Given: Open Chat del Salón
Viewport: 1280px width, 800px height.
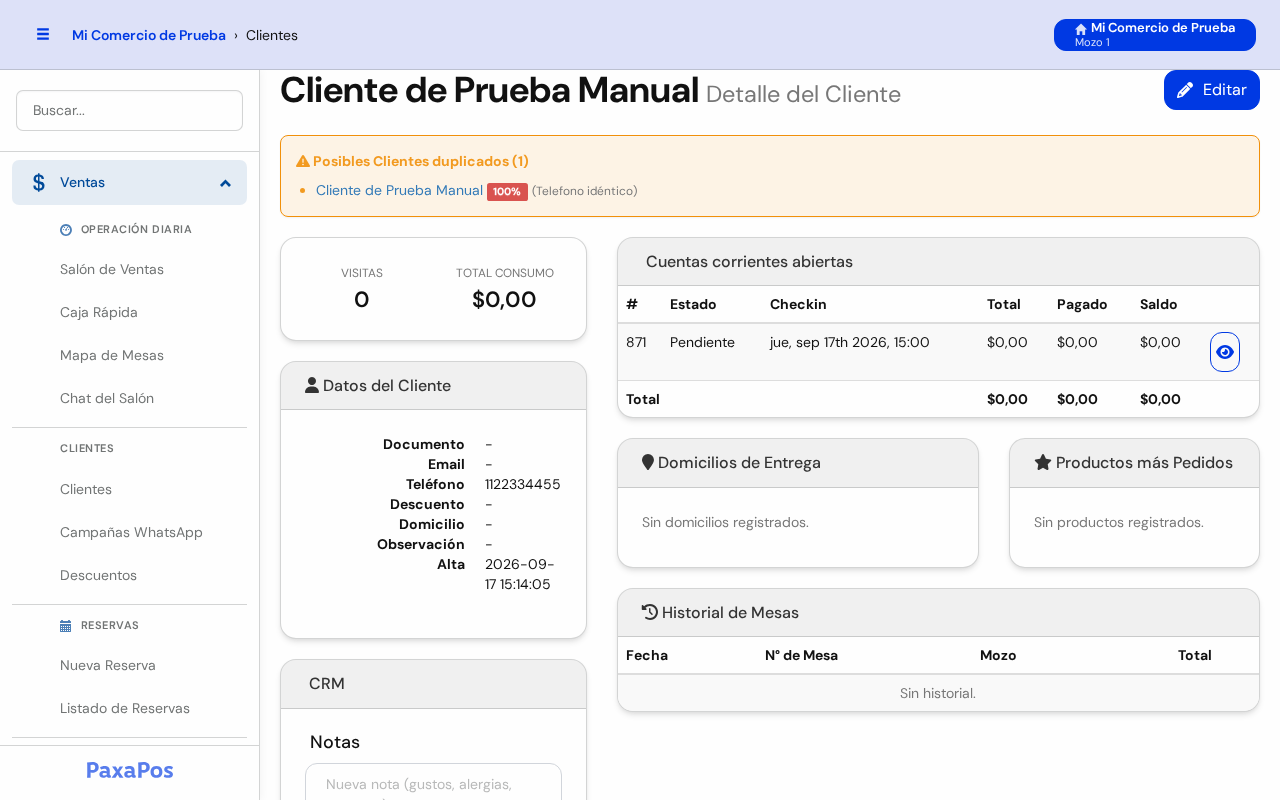Looking at the screenshot, I should (107, 398).
